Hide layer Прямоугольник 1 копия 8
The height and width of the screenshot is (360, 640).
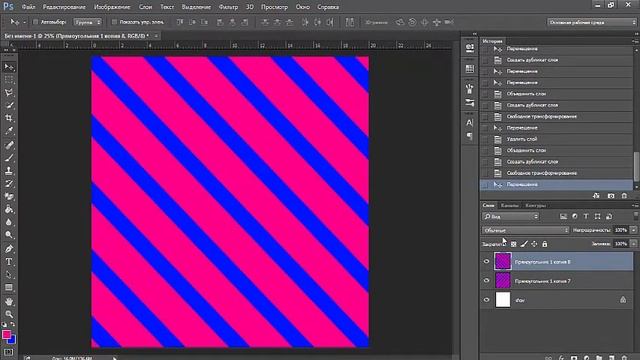pos(486,262)
